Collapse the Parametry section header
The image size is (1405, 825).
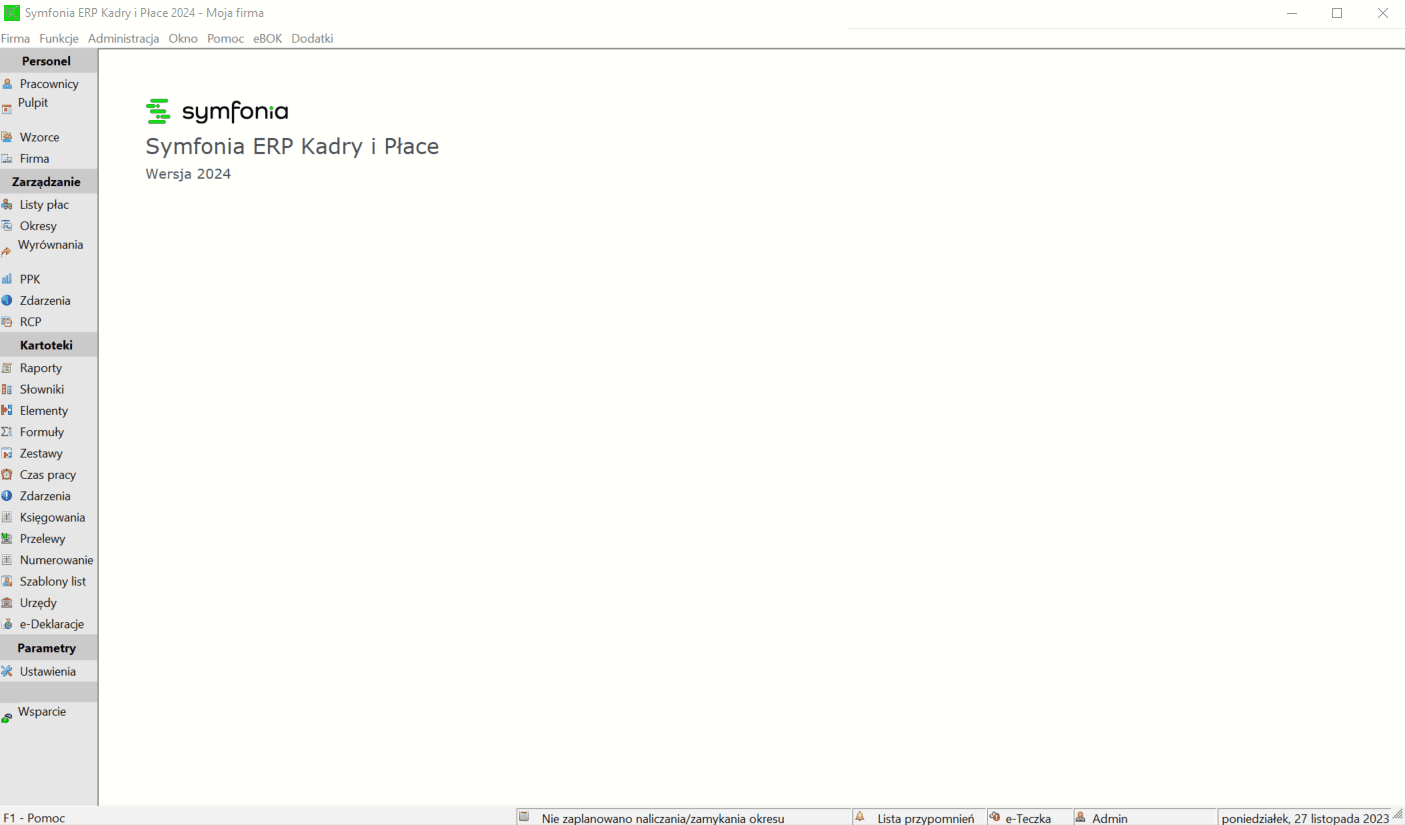tap(49, 648)
